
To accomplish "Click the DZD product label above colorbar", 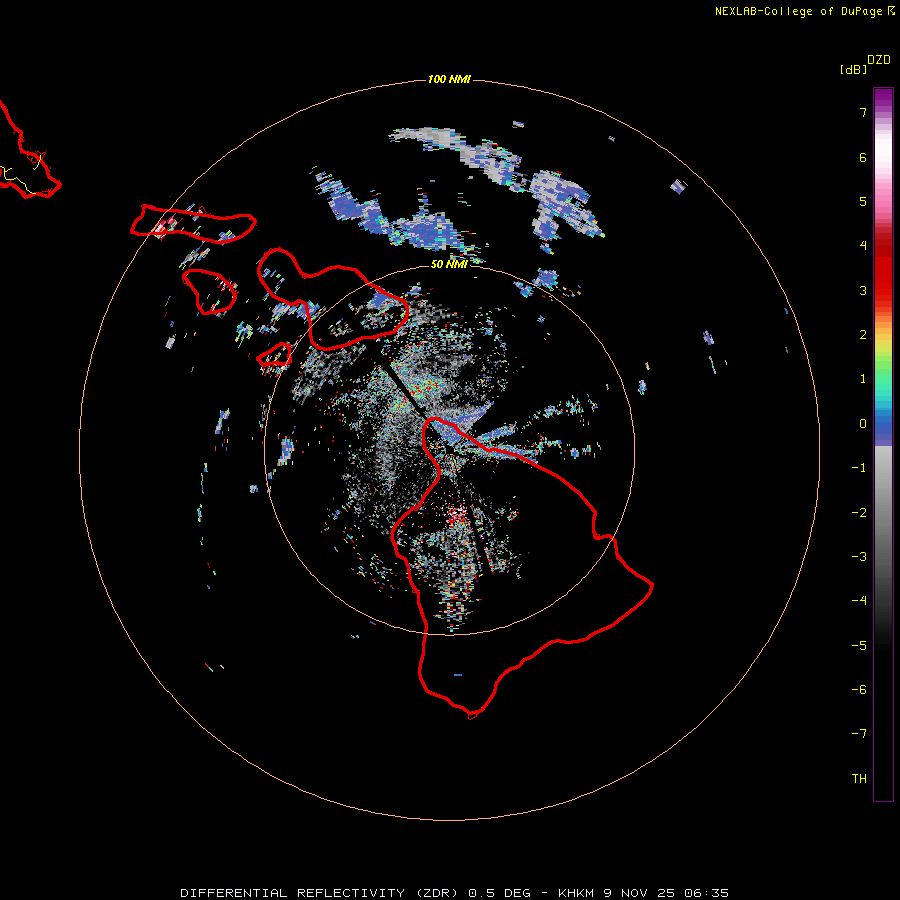I will (879, 60).
